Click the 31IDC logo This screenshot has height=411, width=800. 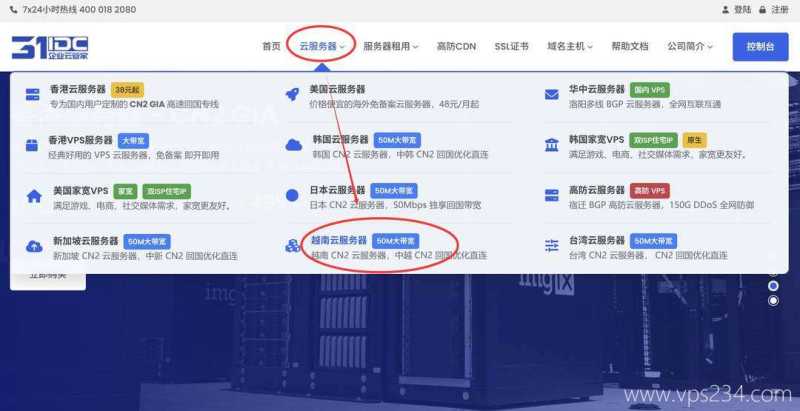coord(50,47)
